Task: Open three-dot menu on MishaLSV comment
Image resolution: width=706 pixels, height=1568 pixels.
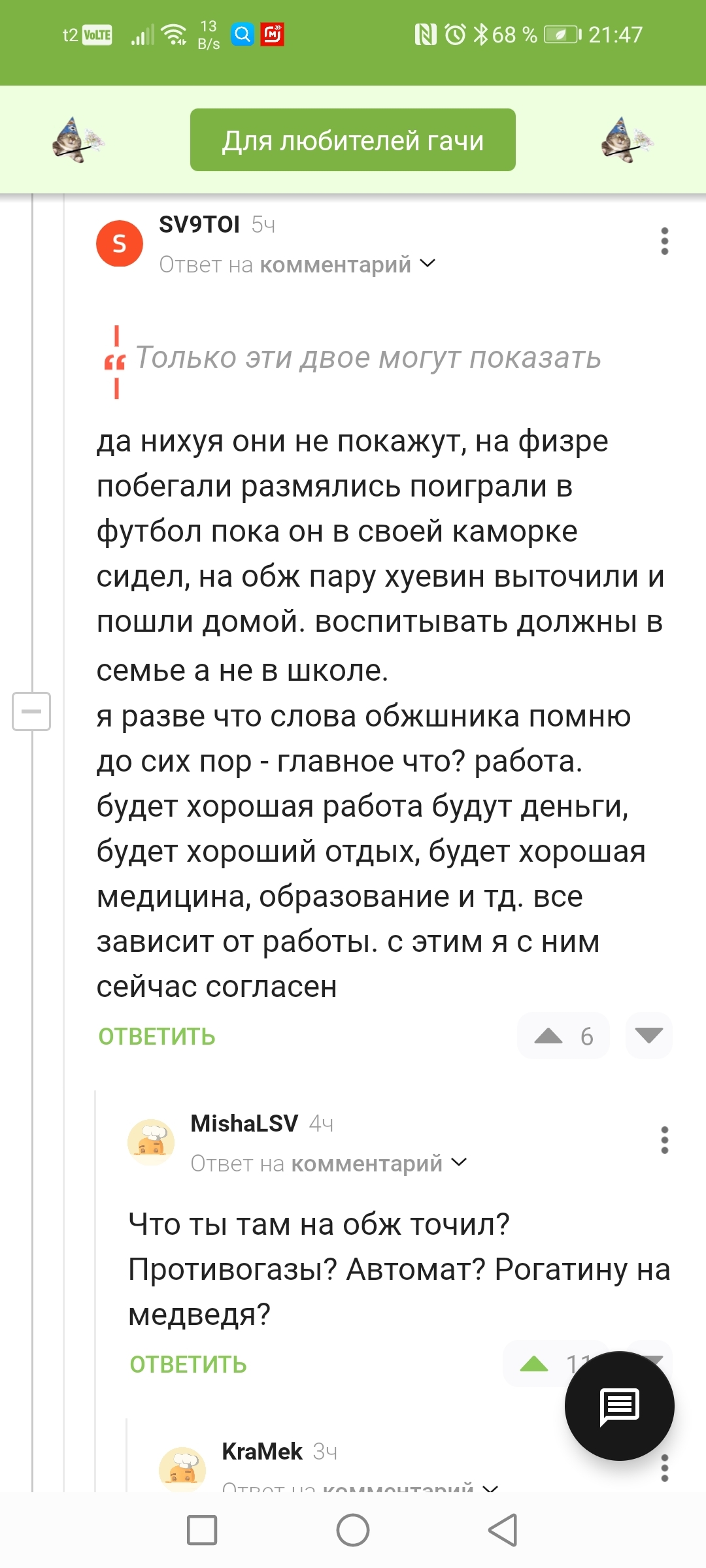Action: (664, 1140)
